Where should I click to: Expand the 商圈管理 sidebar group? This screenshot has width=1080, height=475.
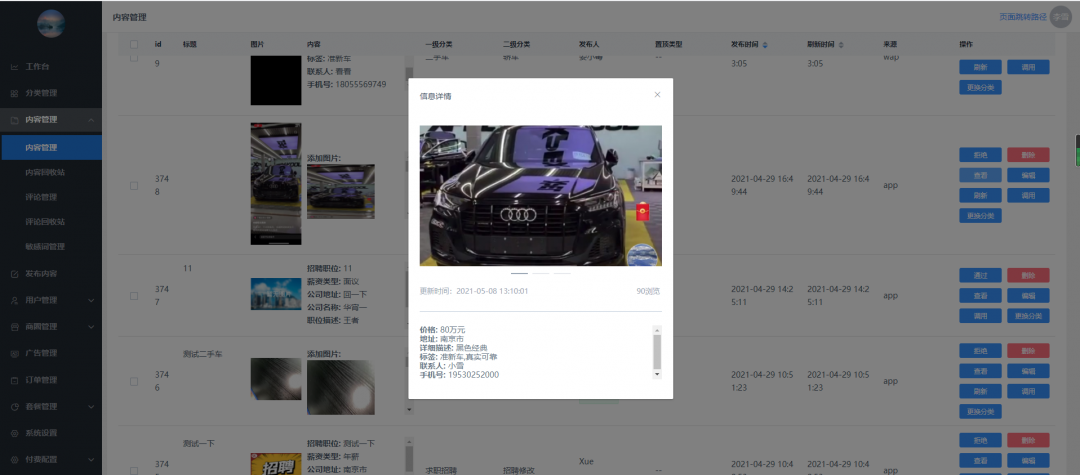[92, 327]
